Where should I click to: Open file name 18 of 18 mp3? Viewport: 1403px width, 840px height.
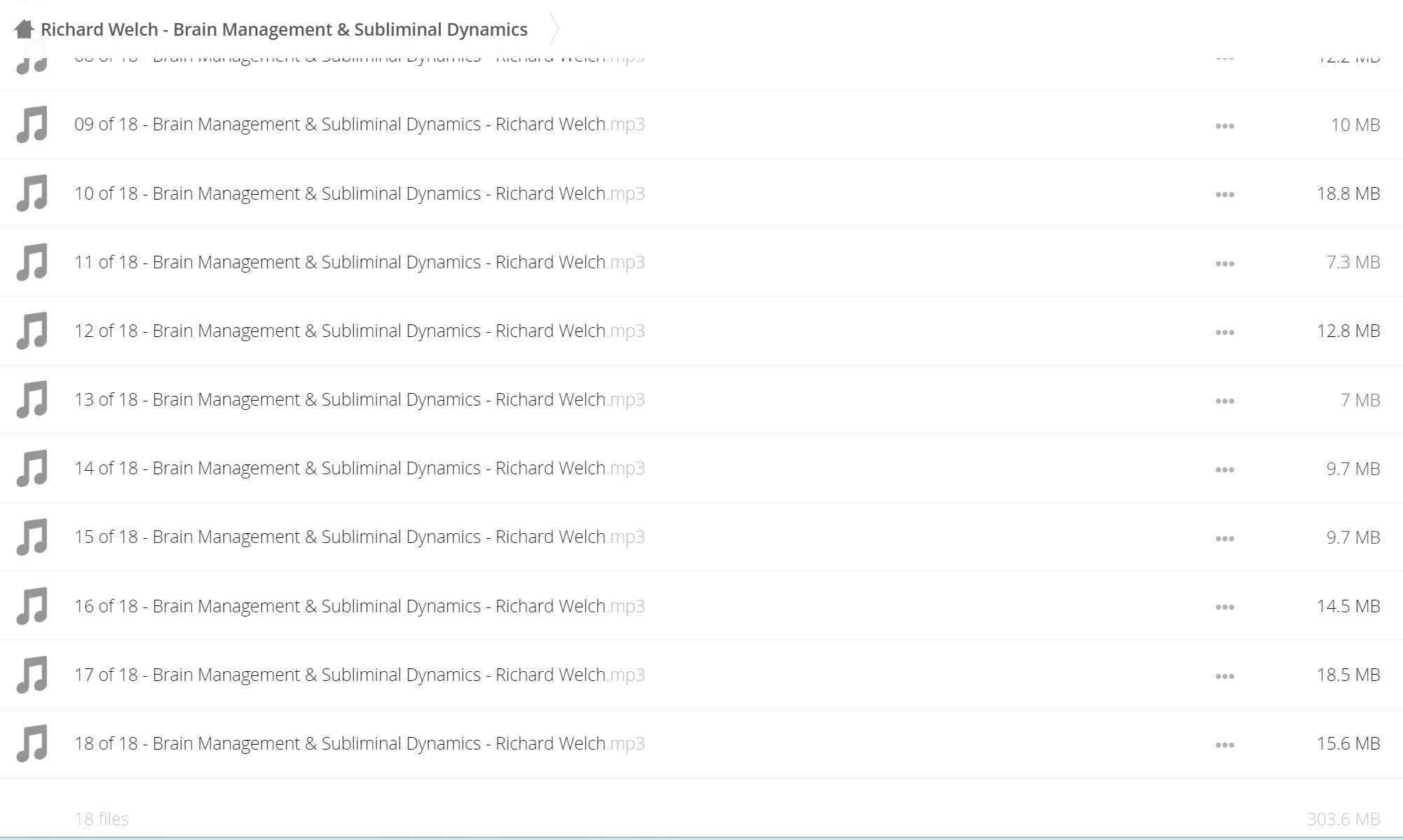[360, 743]
